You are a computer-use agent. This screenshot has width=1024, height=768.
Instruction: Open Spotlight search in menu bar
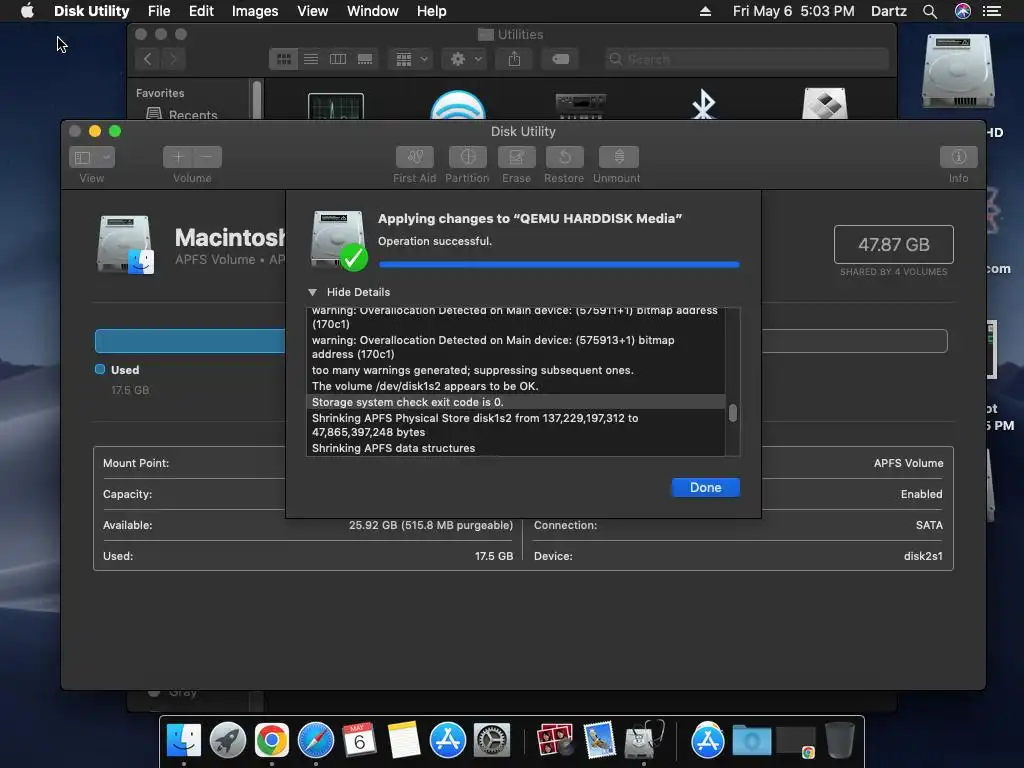tap(930, 11)
